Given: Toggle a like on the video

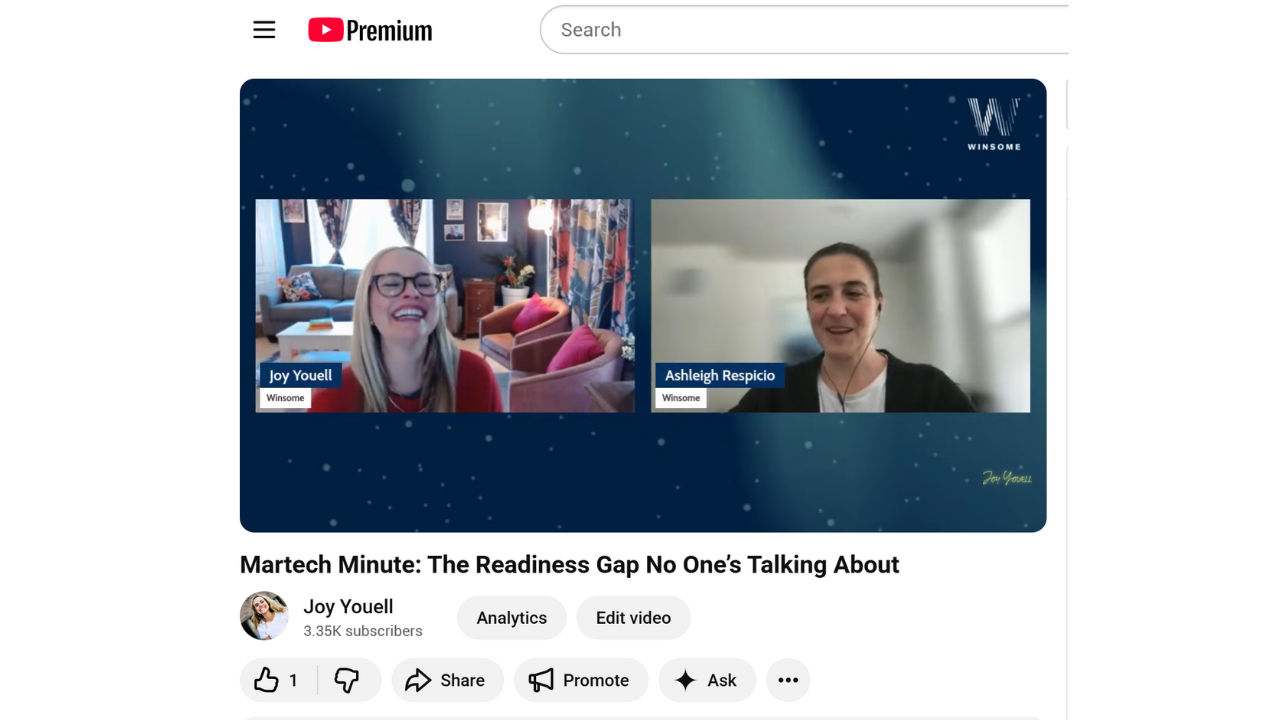Looking at the screenshot, I should [x=276, y=680].
